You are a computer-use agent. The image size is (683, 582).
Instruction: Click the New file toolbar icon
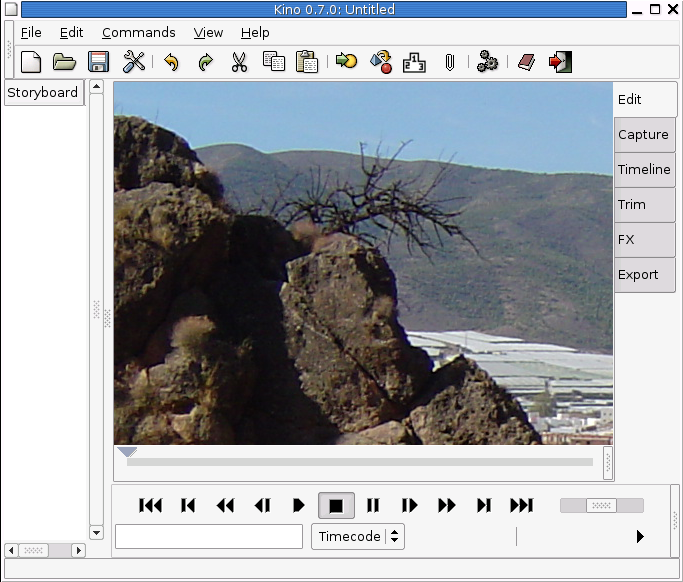coord(31,62)
